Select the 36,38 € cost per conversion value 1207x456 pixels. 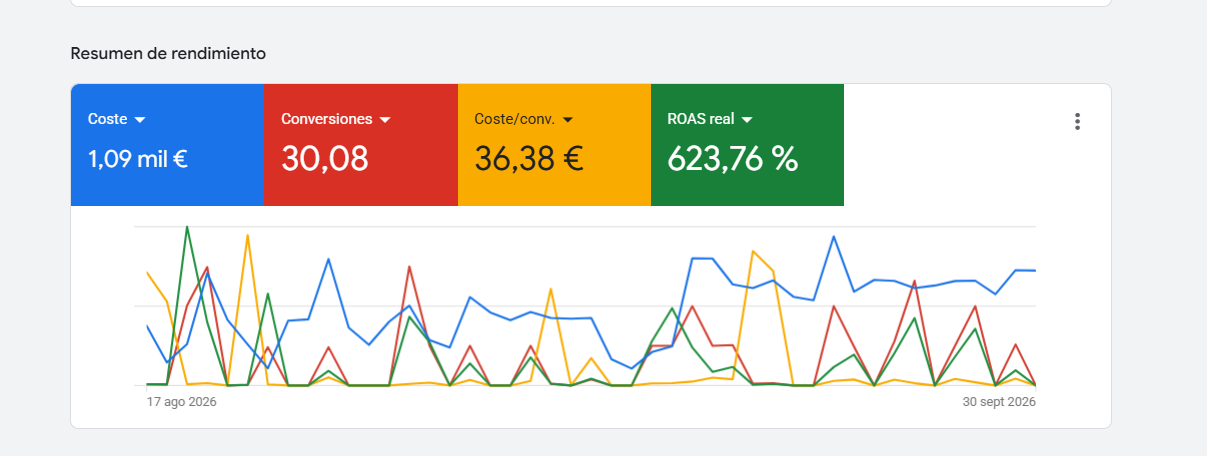529,158
